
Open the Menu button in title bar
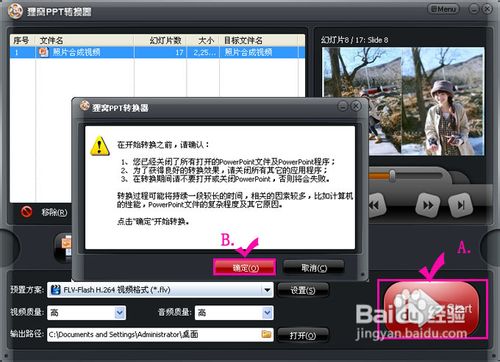(x=443, y=9)
